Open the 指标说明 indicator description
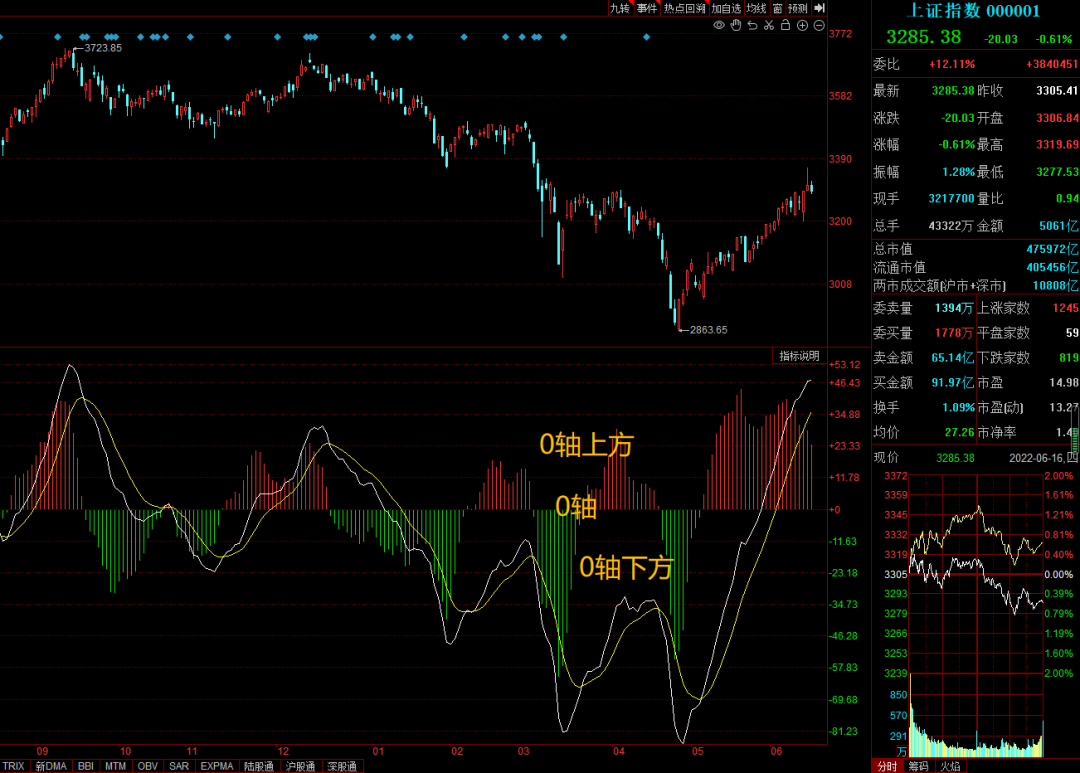 tap(799, 356)
